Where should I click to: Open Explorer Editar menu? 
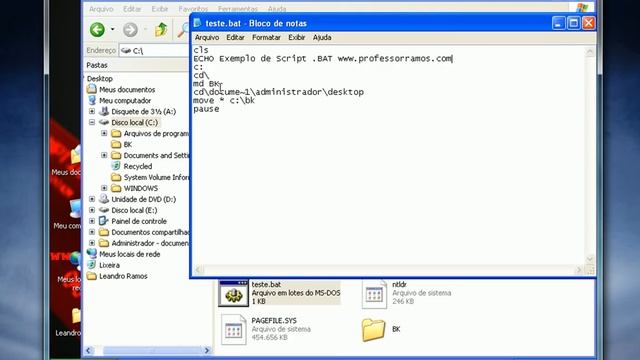pyautogui.click(x=132, y=9)
